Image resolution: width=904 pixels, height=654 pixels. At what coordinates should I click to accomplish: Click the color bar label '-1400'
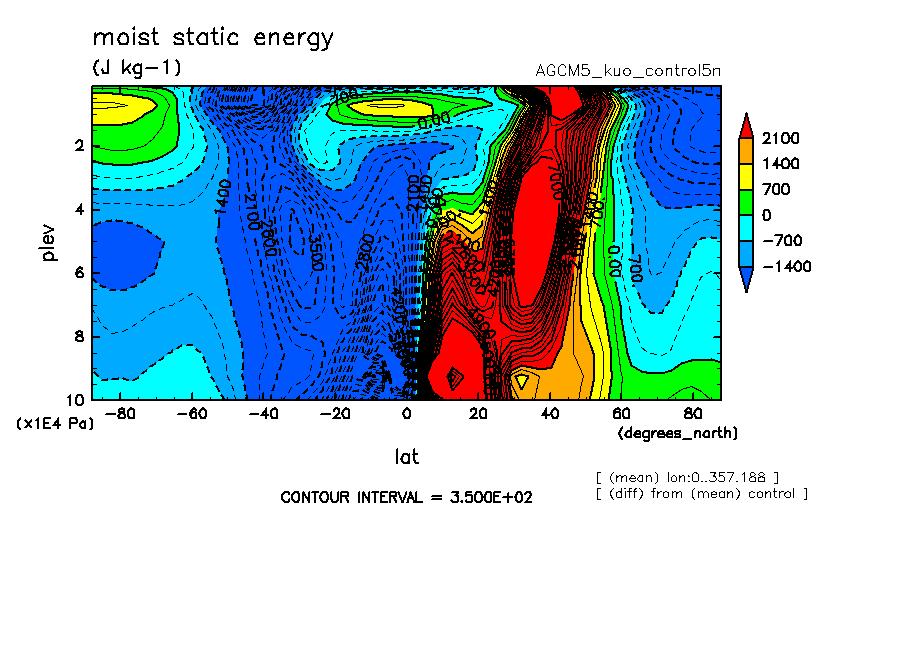(x=786, y=266)
